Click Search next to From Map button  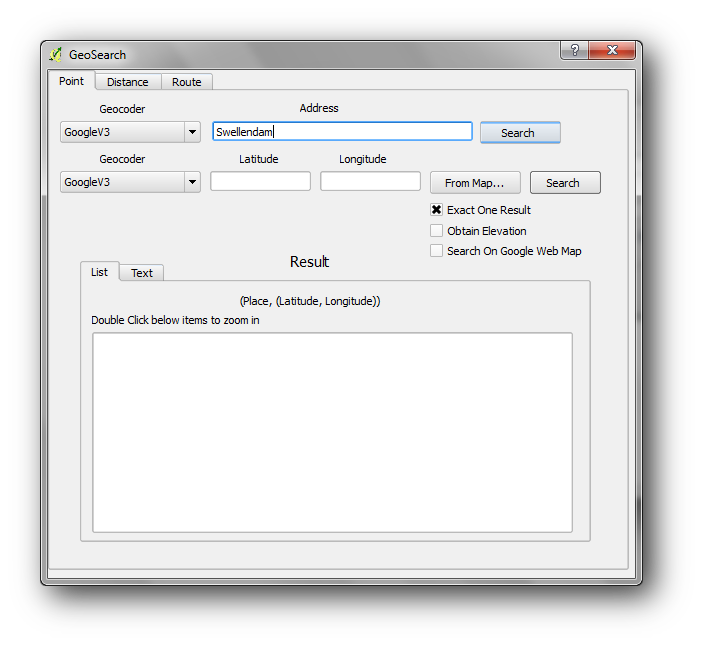click(565, 182)
